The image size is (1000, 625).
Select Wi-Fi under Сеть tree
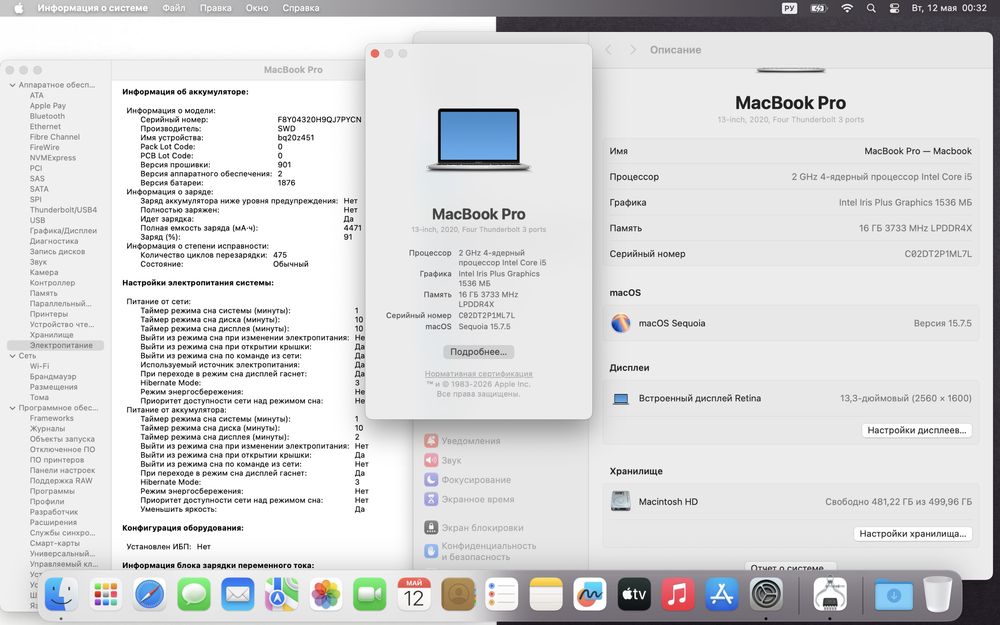39,366
